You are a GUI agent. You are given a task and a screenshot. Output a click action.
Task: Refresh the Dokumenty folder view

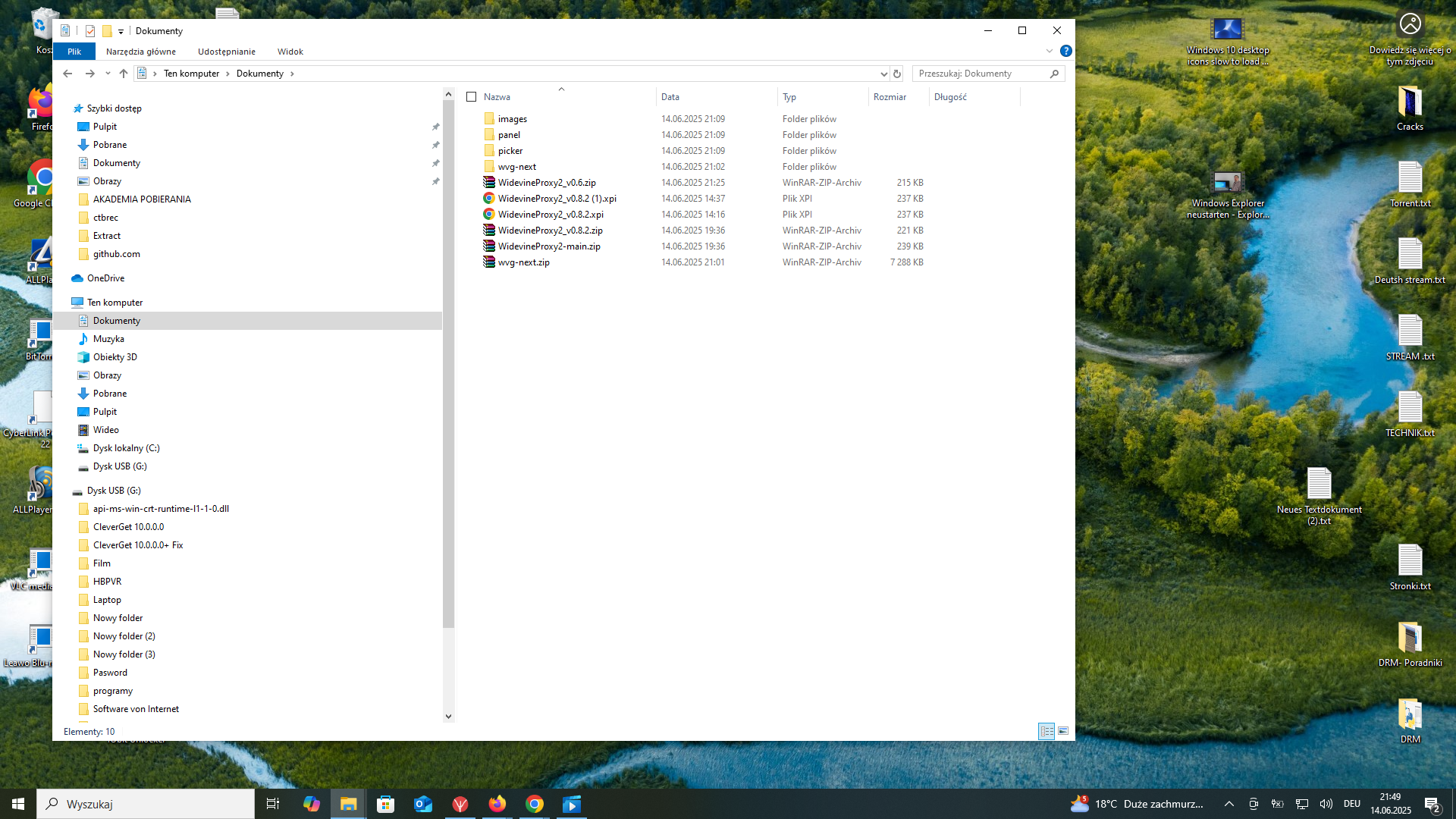pos(897,74)
